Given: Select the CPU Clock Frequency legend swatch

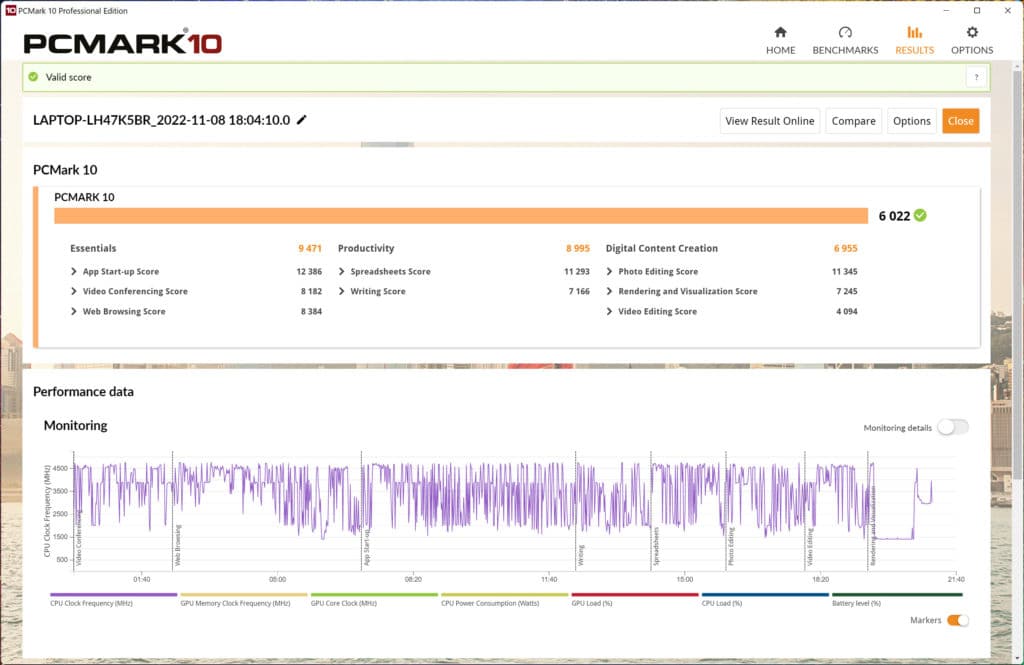Looking at the screenshot, I should pyautogui.click(x=114, y=595).
